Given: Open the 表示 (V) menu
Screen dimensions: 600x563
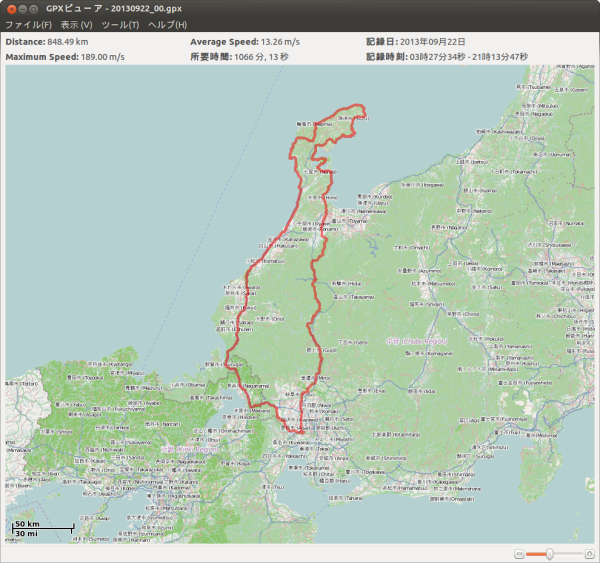Looking at the screenshot, I should click(x=76, y=24).
